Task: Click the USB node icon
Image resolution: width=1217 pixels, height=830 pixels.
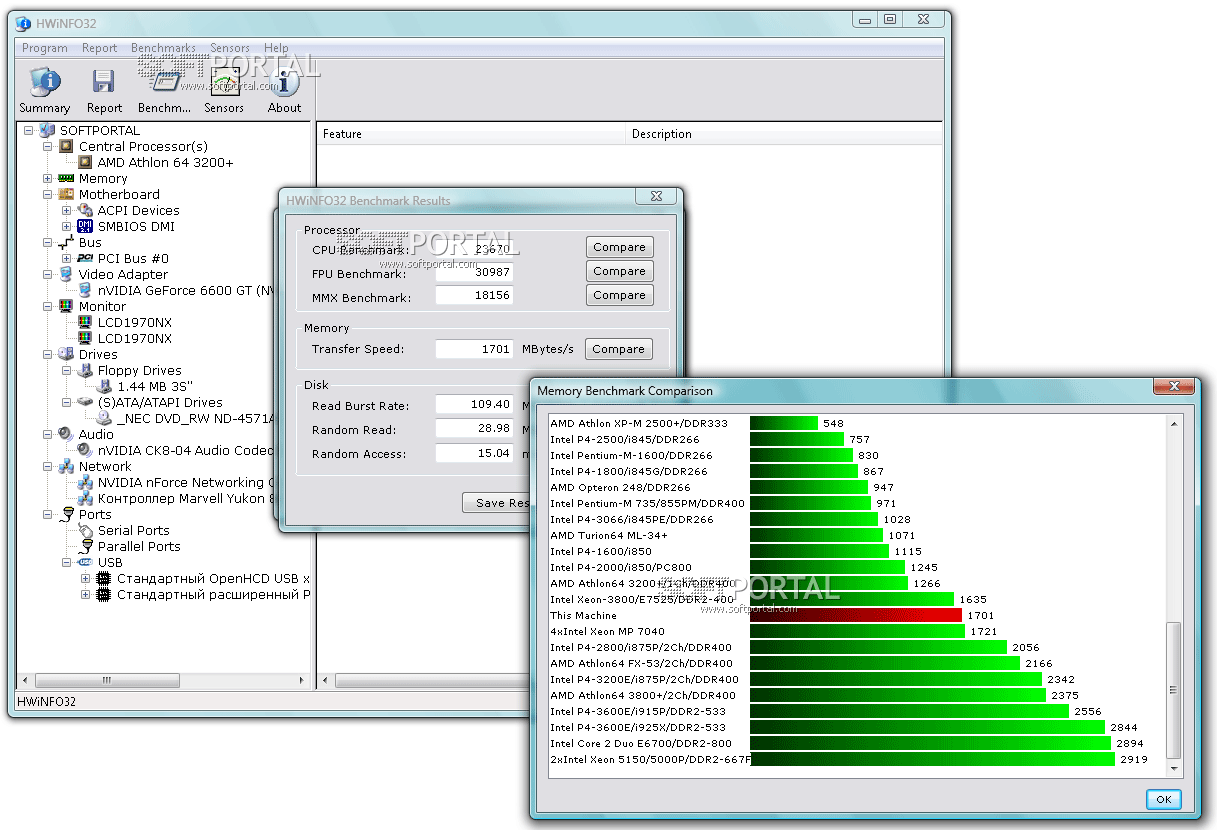Action: [85, 562]
